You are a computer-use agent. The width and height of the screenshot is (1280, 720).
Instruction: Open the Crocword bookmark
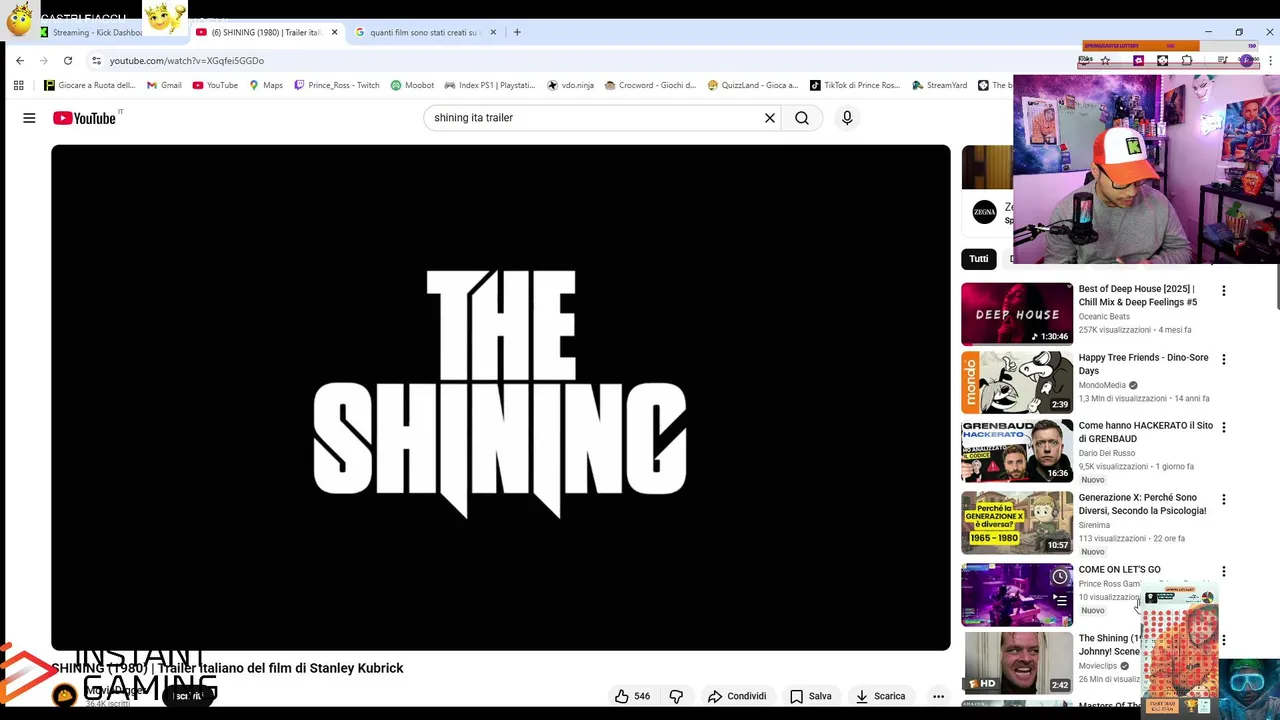[x=651, y=85]
